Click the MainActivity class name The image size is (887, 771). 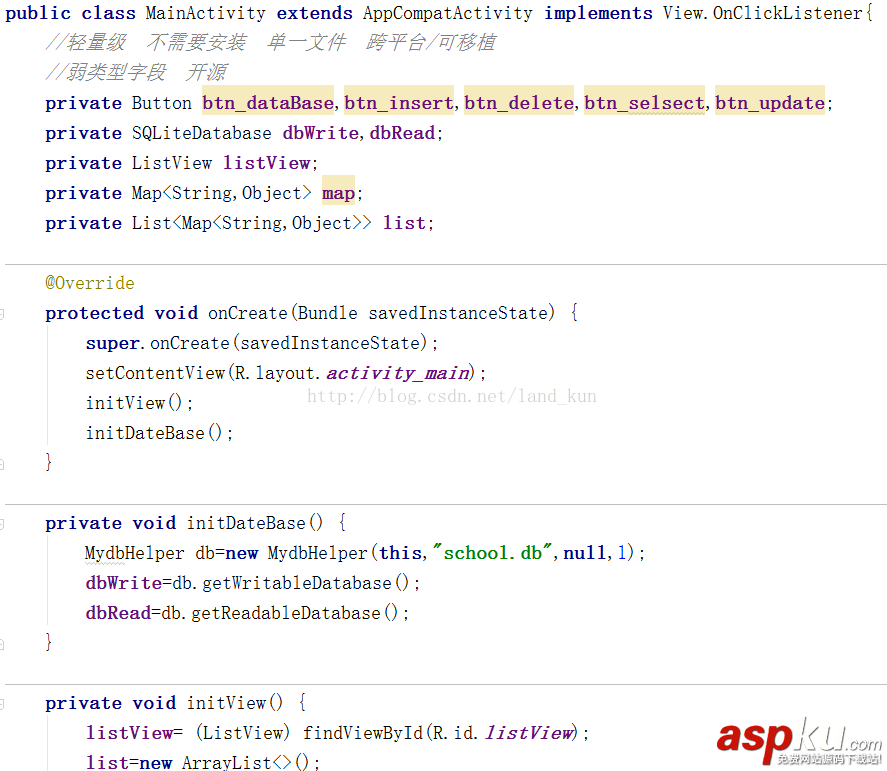pos(206,13)
